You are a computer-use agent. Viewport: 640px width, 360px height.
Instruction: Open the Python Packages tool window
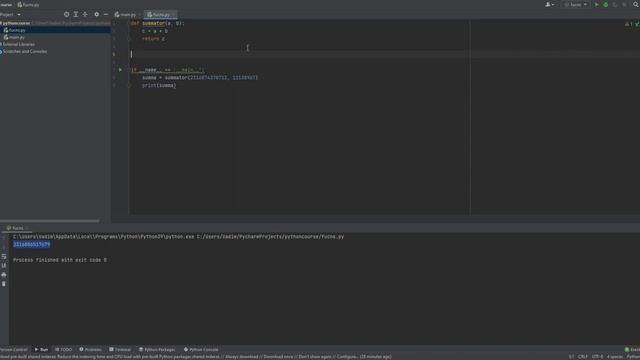point(157,350)
